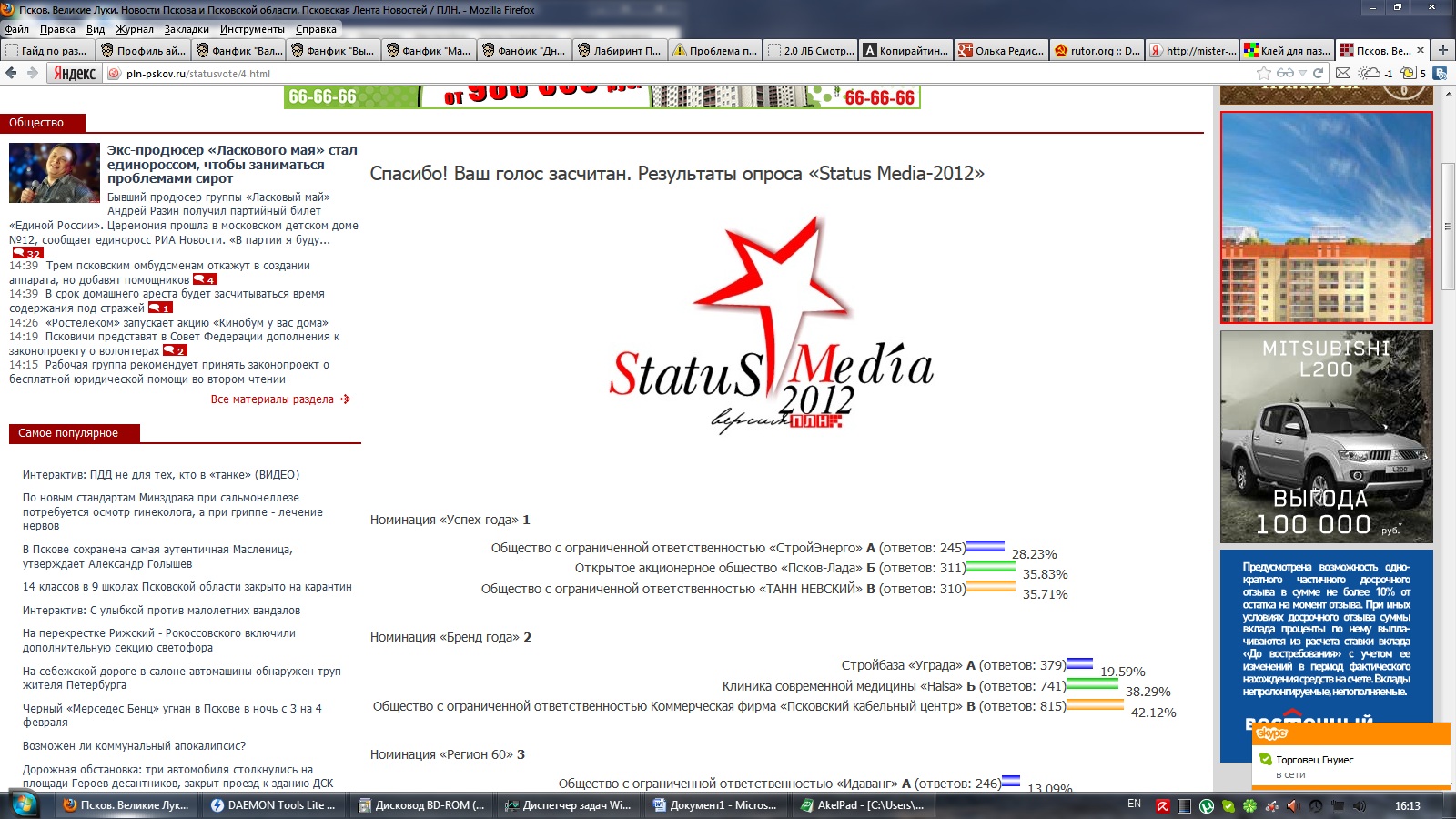Open 'Возможен ли коммунальный апокалипсис?' link
The height and width of the screenshot is (819, 1456).
coord(135,746)
